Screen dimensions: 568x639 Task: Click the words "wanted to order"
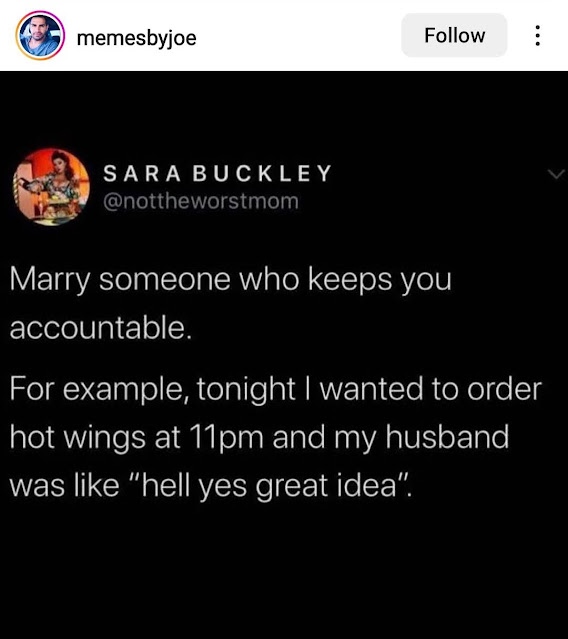[x=431, y=389]
